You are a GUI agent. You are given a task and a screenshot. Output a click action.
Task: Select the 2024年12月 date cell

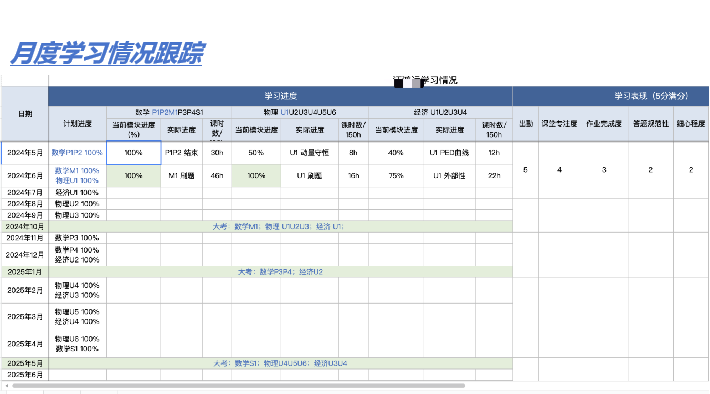tap(25, 255)
